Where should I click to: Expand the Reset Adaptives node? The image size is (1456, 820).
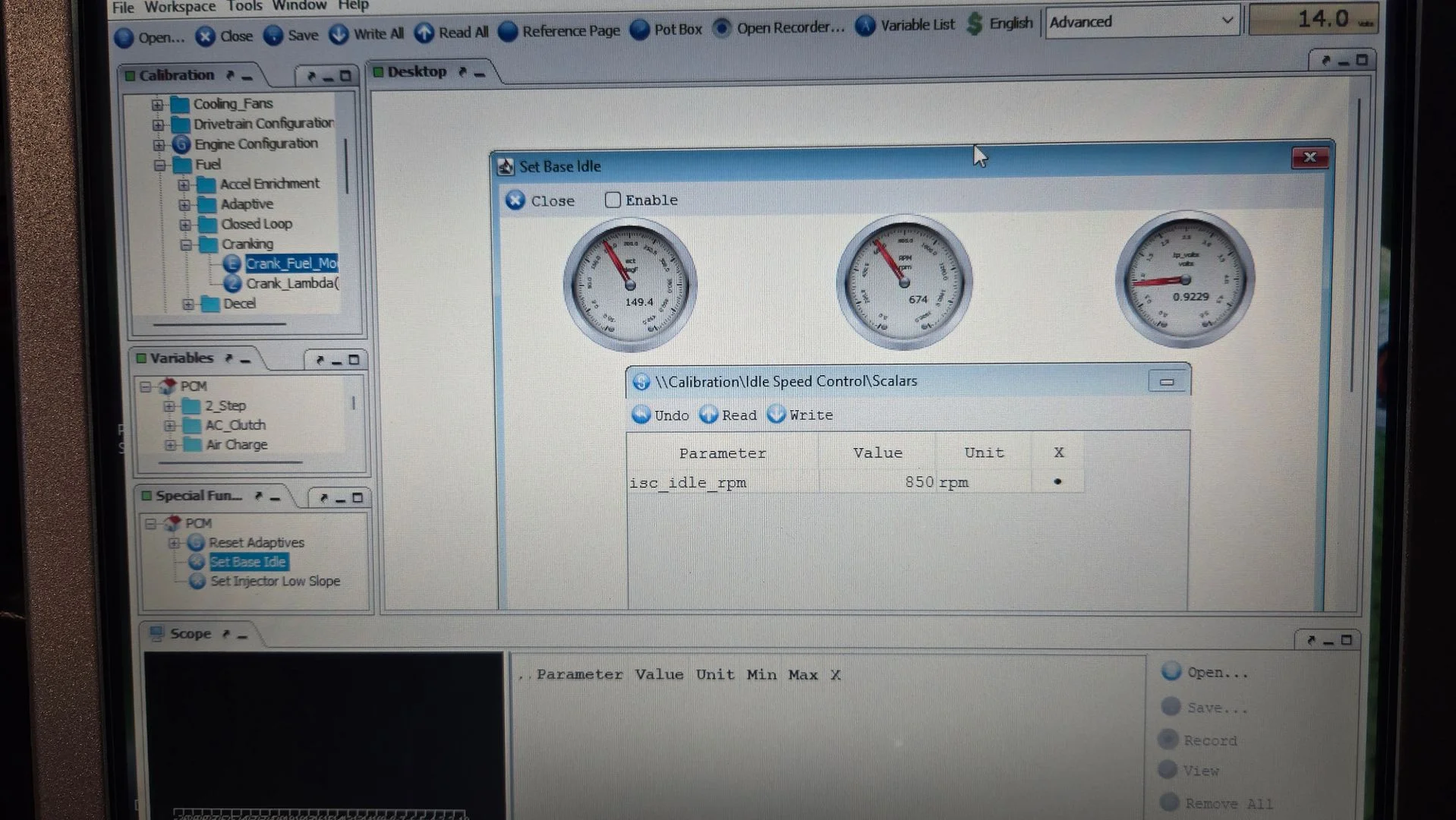click(x=174, y=543)
